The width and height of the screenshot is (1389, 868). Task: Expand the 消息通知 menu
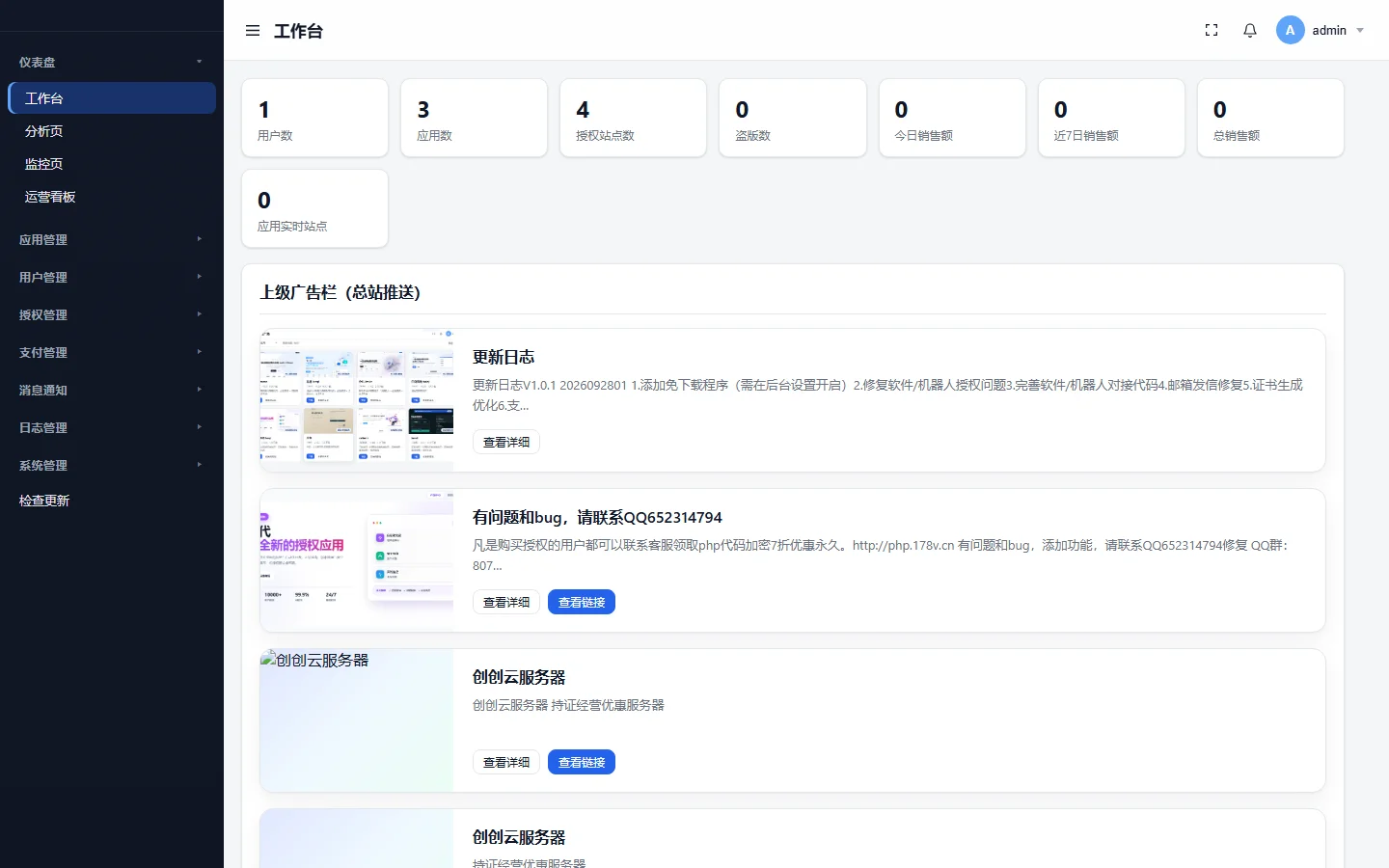tap(112, 390)
